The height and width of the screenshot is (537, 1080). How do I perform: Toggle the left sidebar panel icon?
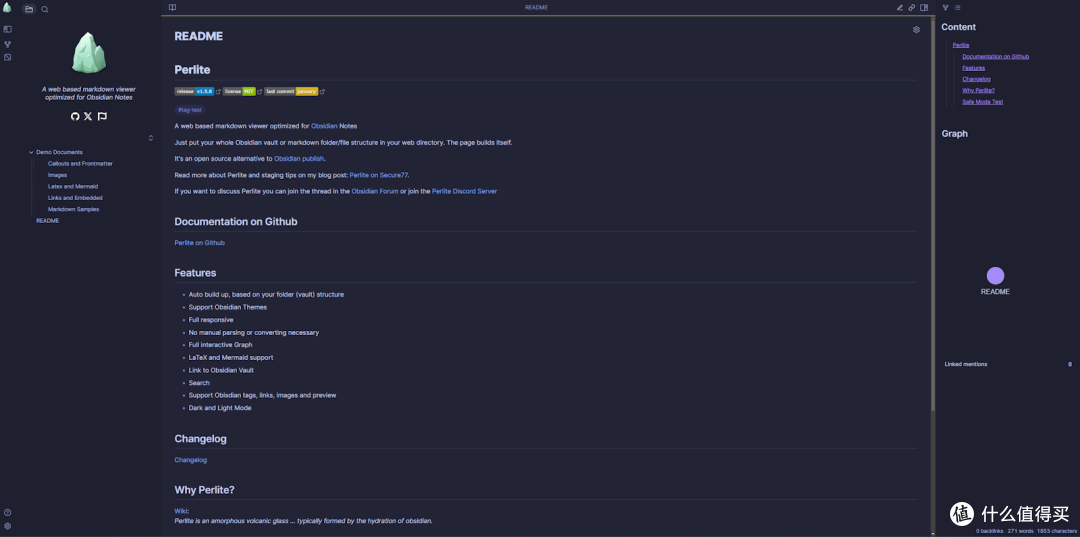tap(8, 30)
